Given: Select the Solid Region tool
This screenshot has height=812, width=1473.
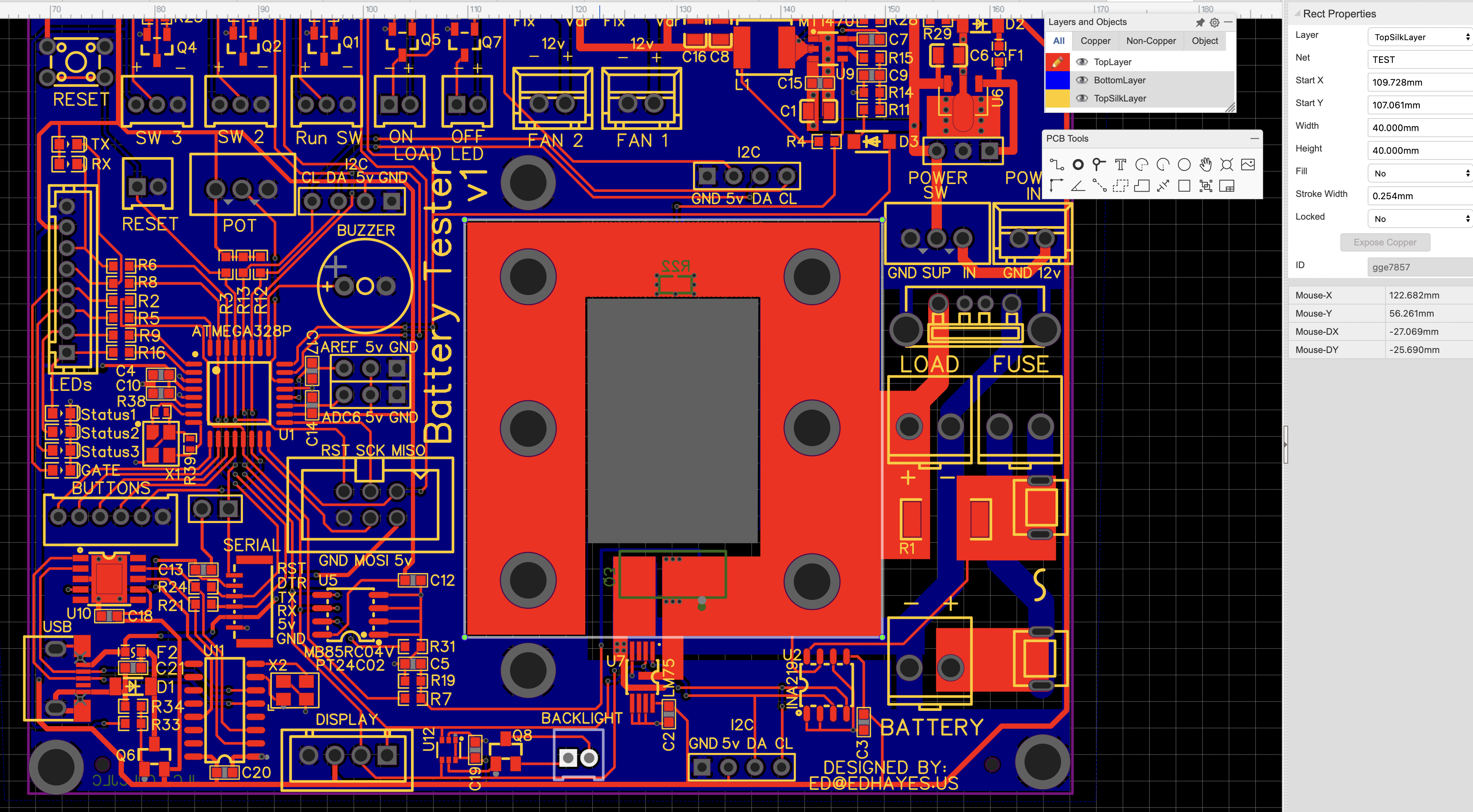Looking at the screenshot, I should 1141,186.
